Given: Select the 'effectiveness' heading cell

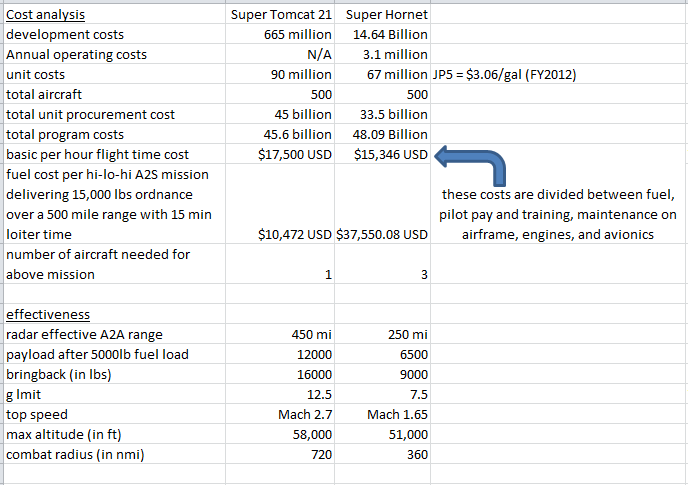Looking at the screenshot, I should pyautogui.click(x=115, y=313).
